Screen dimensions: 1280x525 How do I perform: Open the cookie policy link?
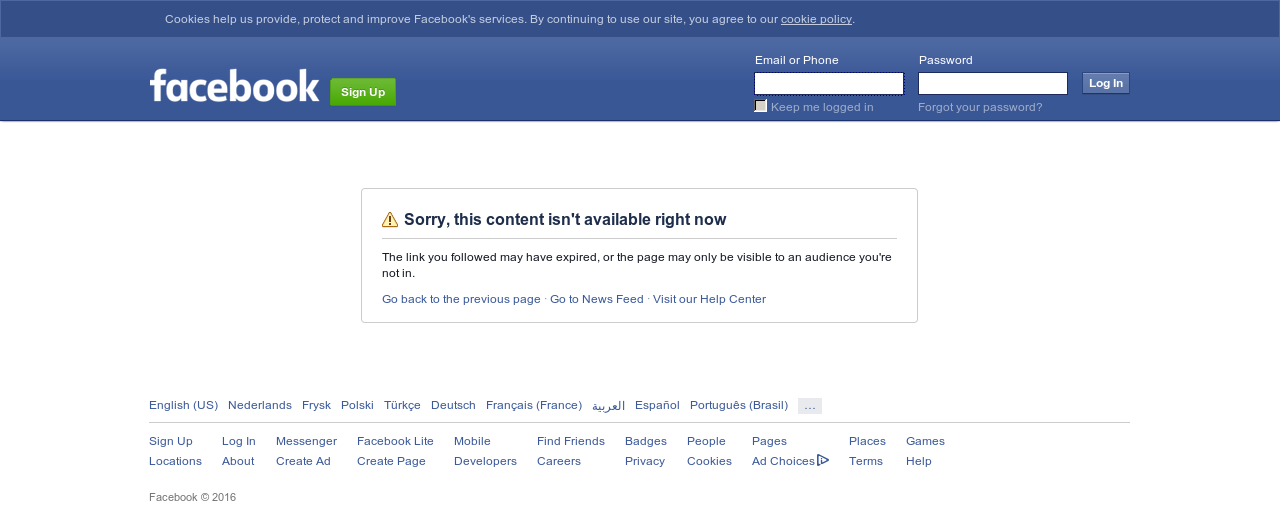pos(816,19)
